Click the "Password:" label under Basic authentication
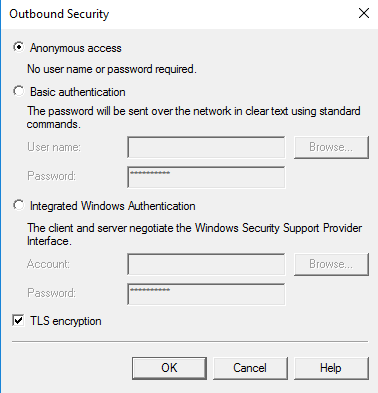The height and width of the screenshot is (393, 378). click(x=51, y=176)
